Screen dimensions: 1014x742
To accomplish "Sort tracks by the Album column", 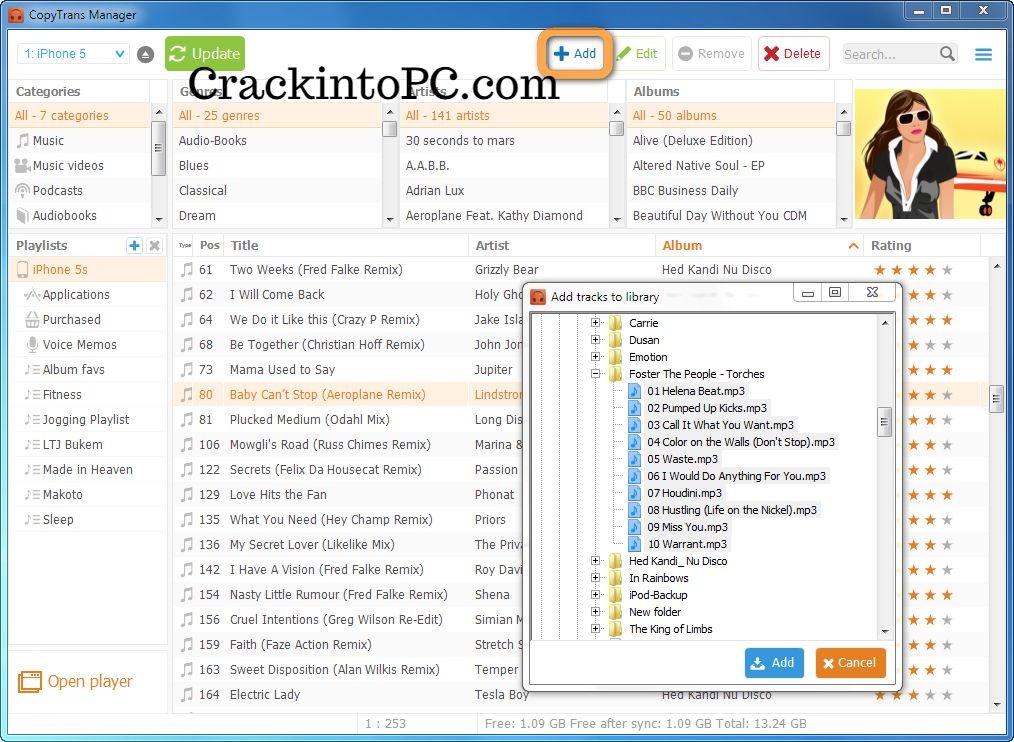I will (759, 245).
